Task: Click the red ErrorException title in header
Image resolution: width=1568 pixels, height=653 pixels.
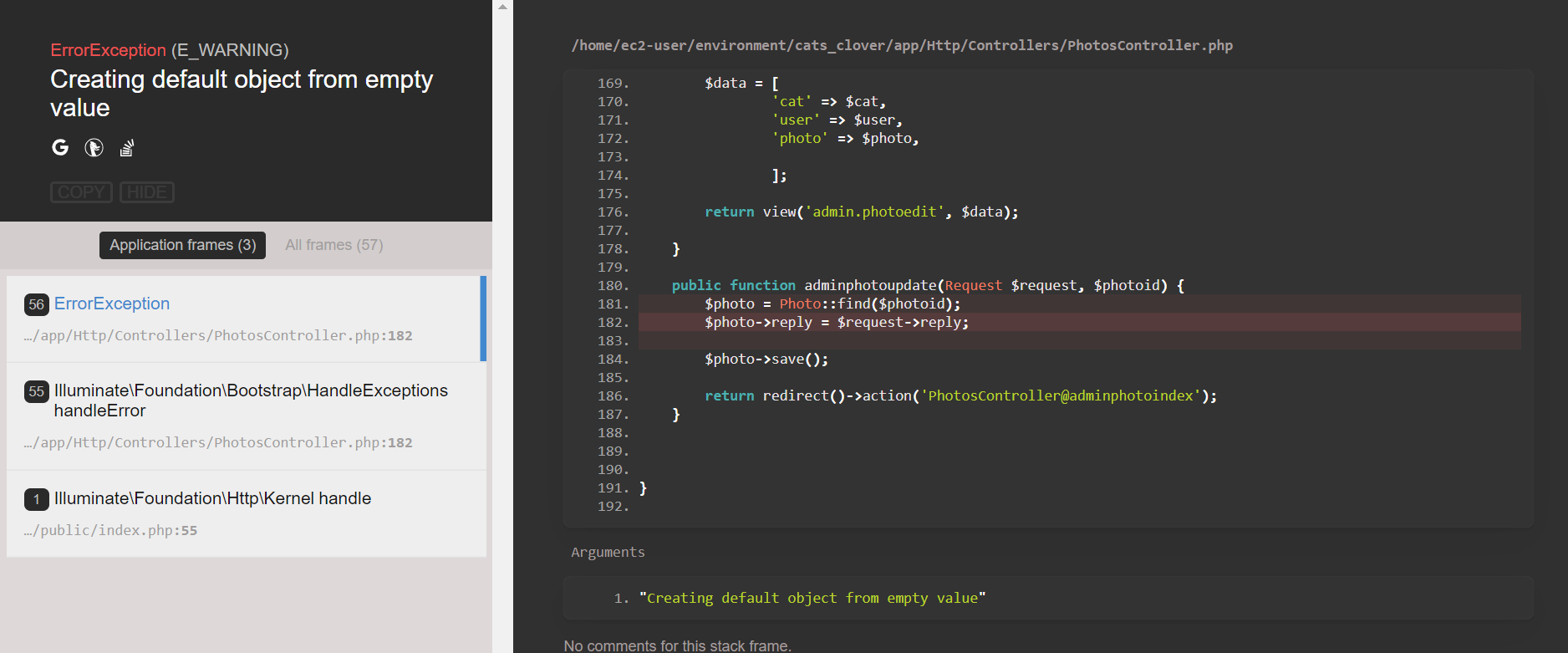Action: tap(108, 50)
